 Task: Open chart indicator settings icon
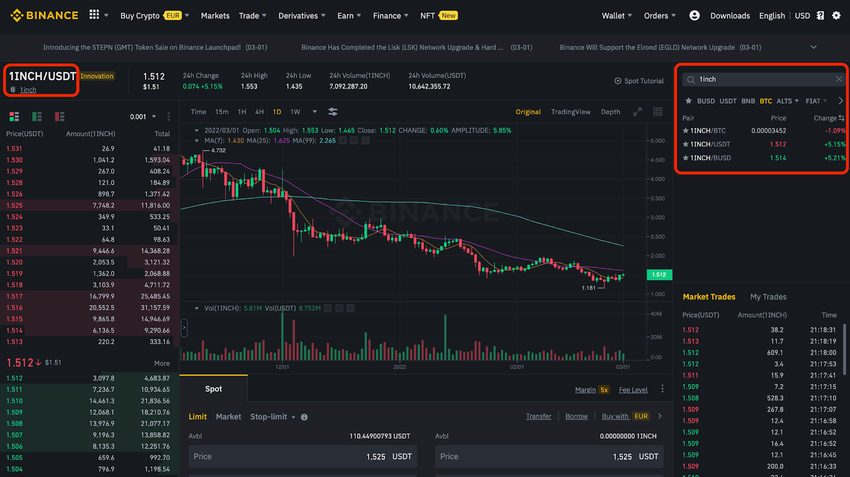[333, 112]
